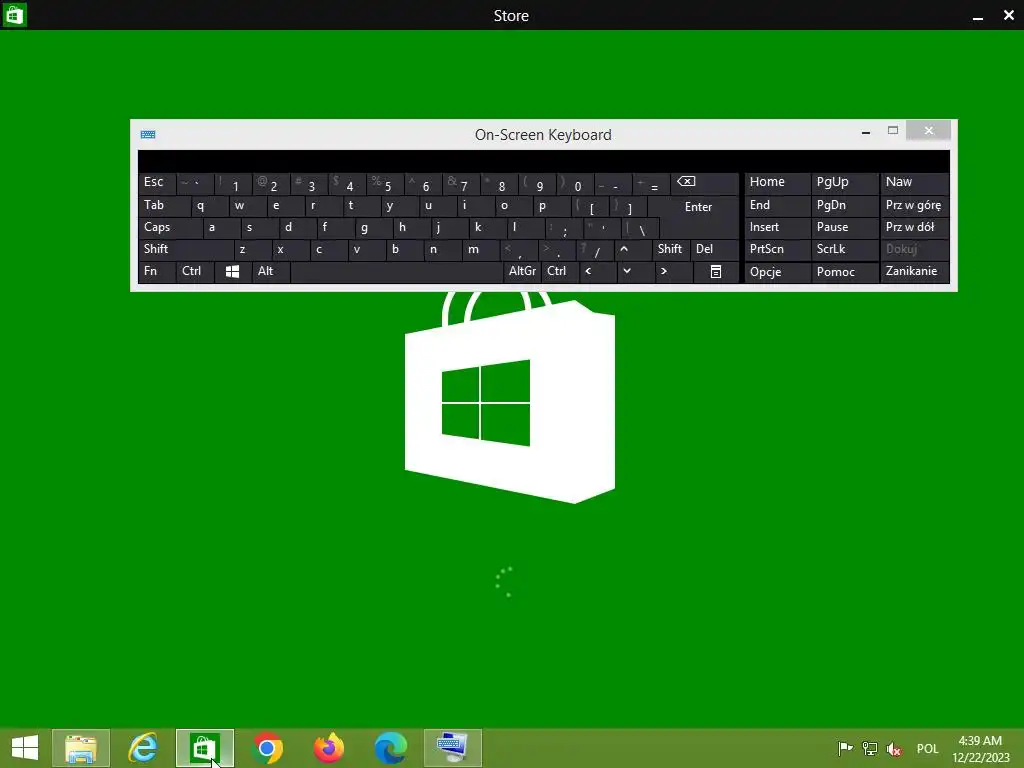
Task: Click the Insert key
Action: (x=777, y=227)
